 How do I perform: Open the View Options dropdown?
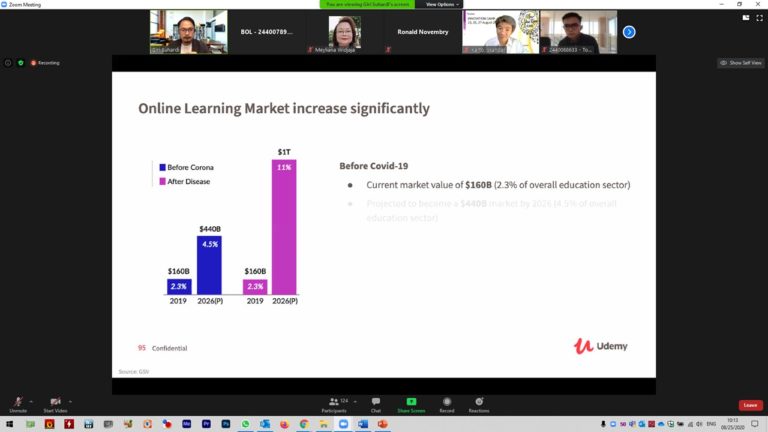[x=442, y=4]
